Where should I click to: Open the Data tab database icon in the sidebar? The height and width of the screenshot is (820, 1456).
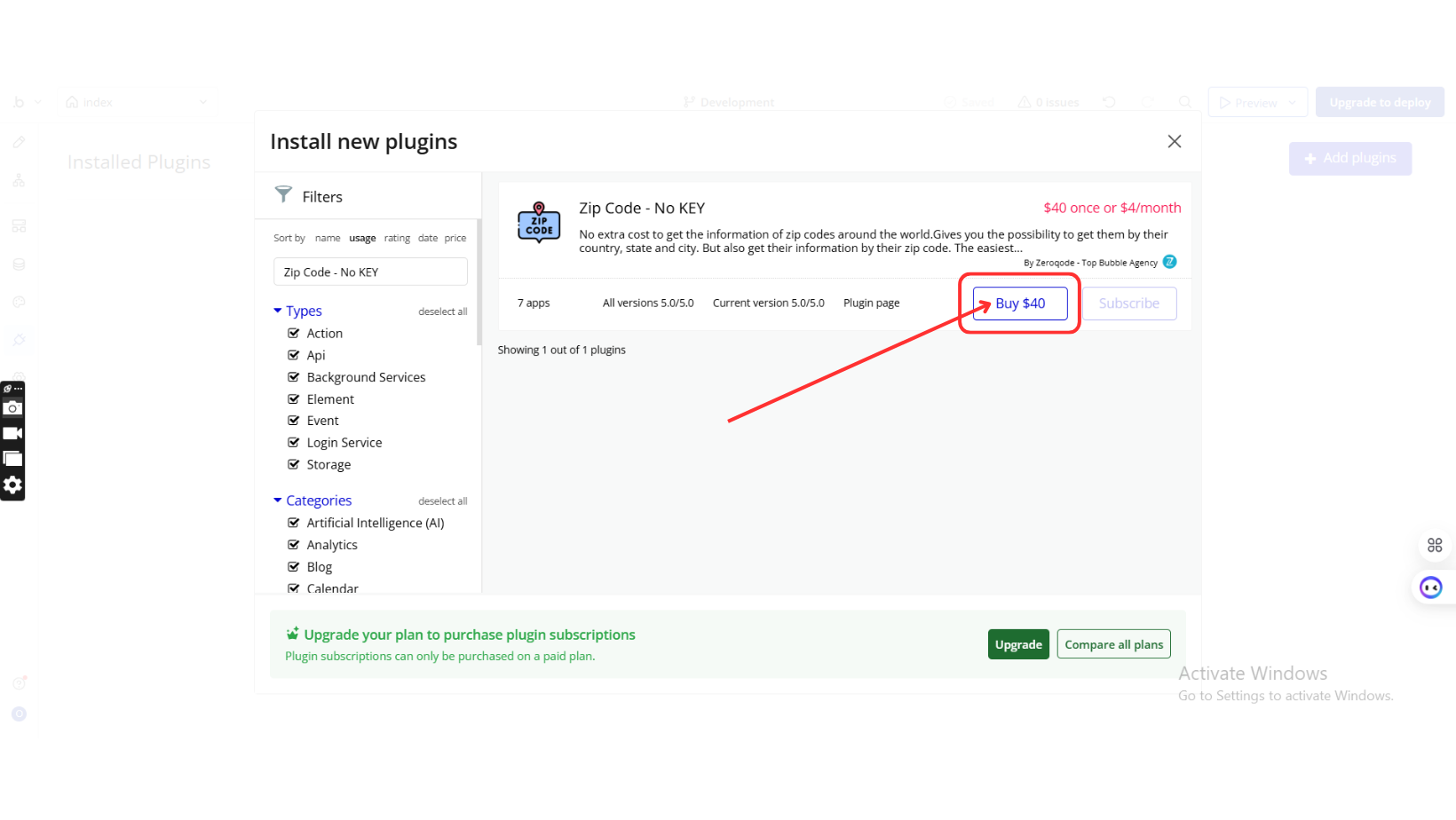(x=19, y=264)
